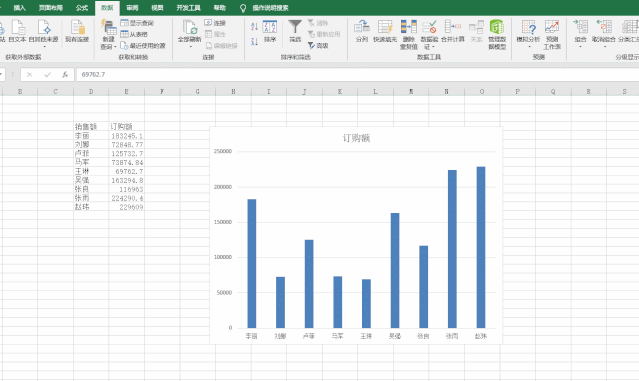The width and height of the screenshot is (639, 381).
Task: Open Consolidate (合并计算)
Action: pos(453,31)
